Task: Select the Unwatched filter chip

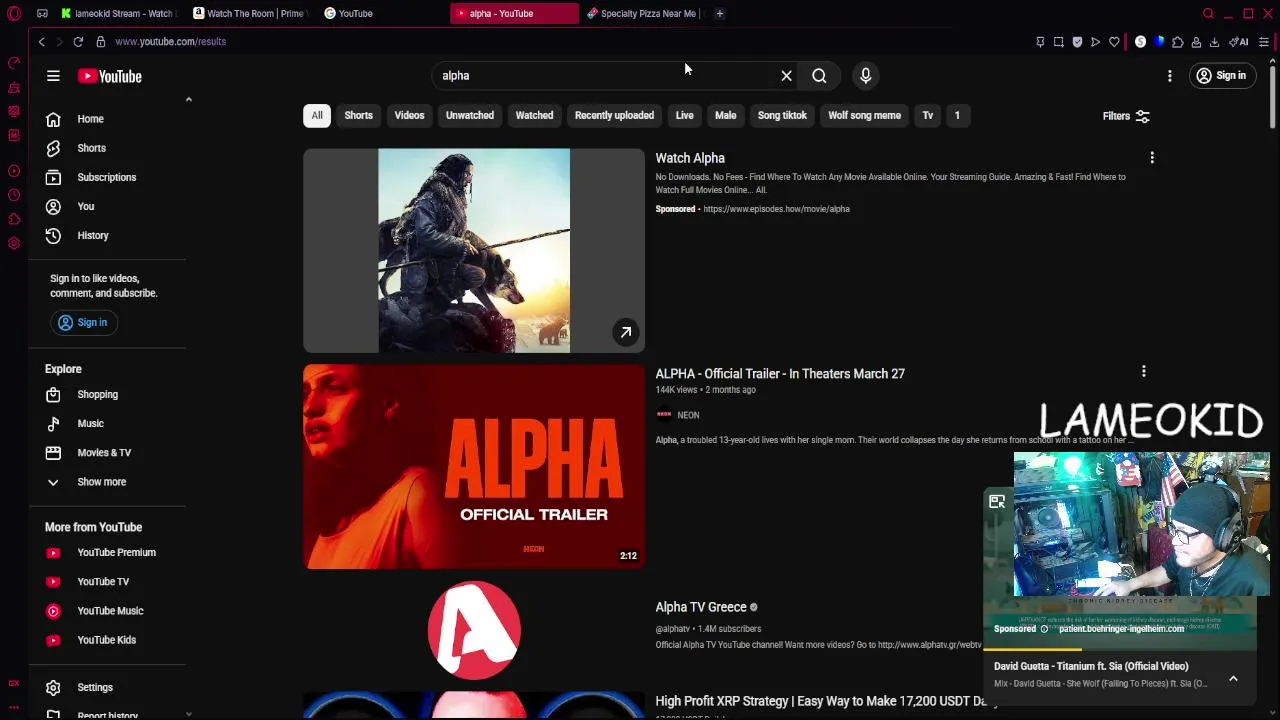Action: 470,115
